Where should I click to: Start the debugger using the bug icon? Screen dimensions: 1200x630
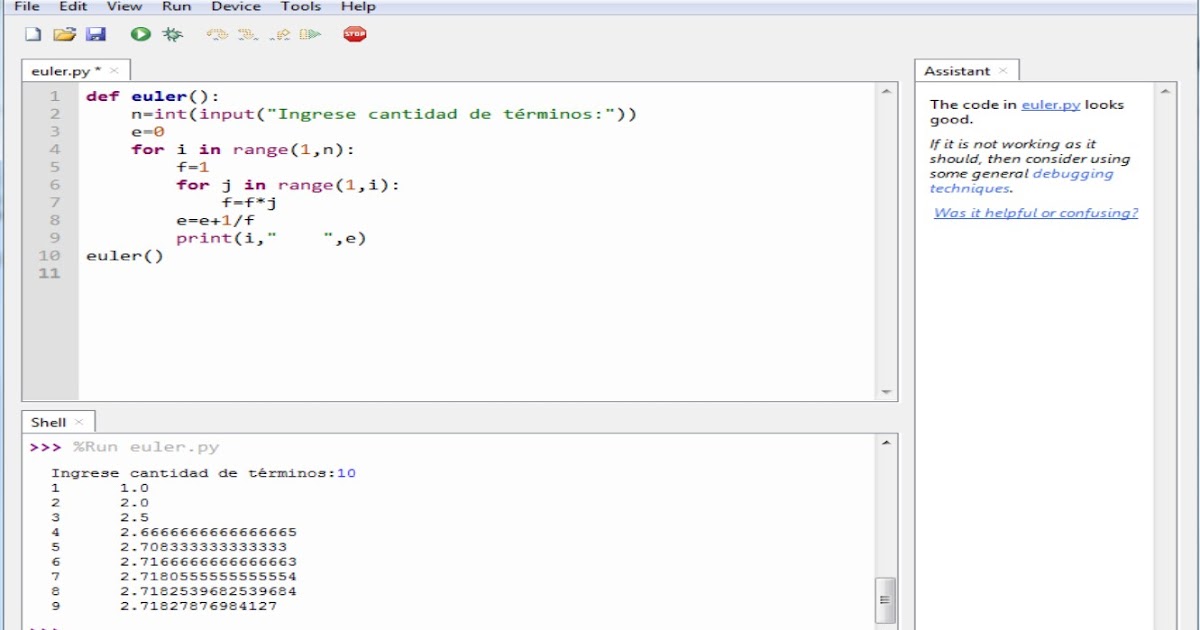[172, 33]
